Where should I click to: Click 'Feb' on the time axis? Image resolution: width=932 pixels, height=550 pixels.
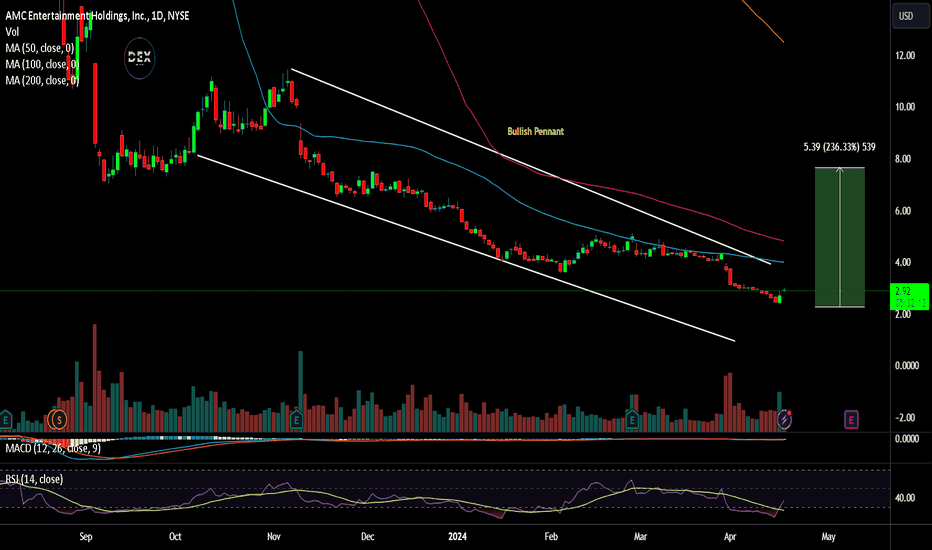pyautogui.click(x=551, y=536)
